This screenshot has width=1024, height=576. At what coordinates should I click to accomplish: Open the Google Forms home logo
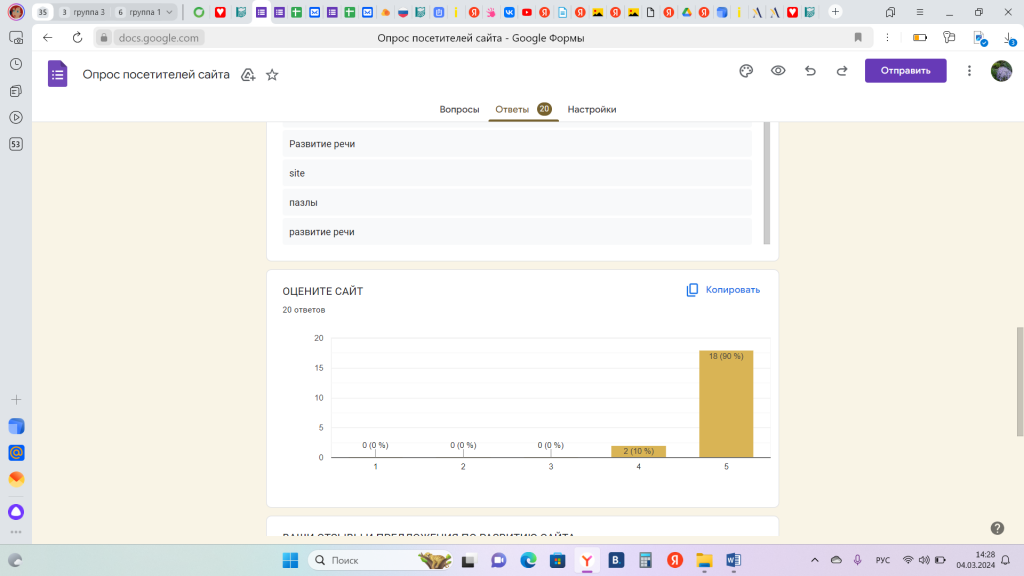click(x=58, y=74)
